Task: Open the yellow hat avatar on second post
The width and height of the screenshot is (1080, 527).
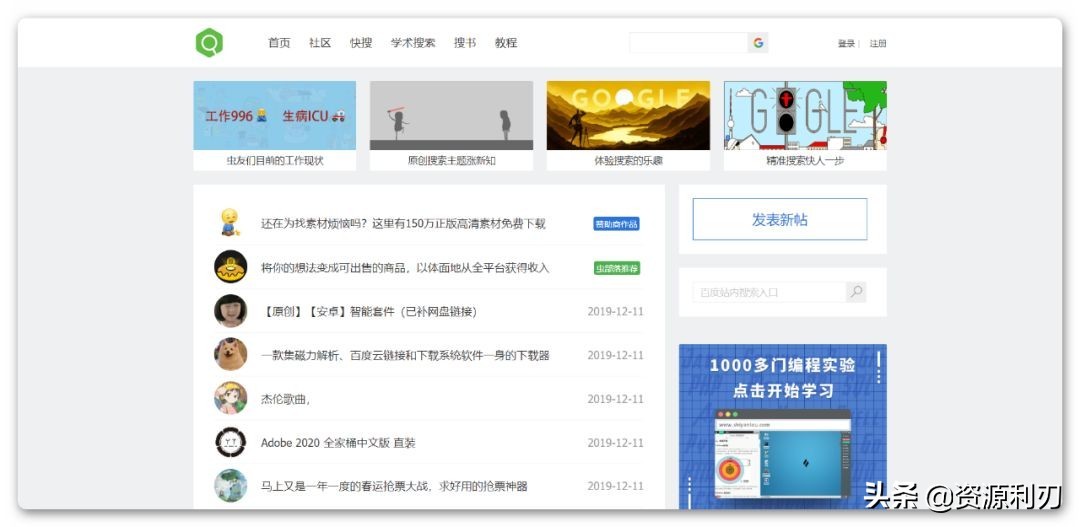Action: click(x=230, y=267)
